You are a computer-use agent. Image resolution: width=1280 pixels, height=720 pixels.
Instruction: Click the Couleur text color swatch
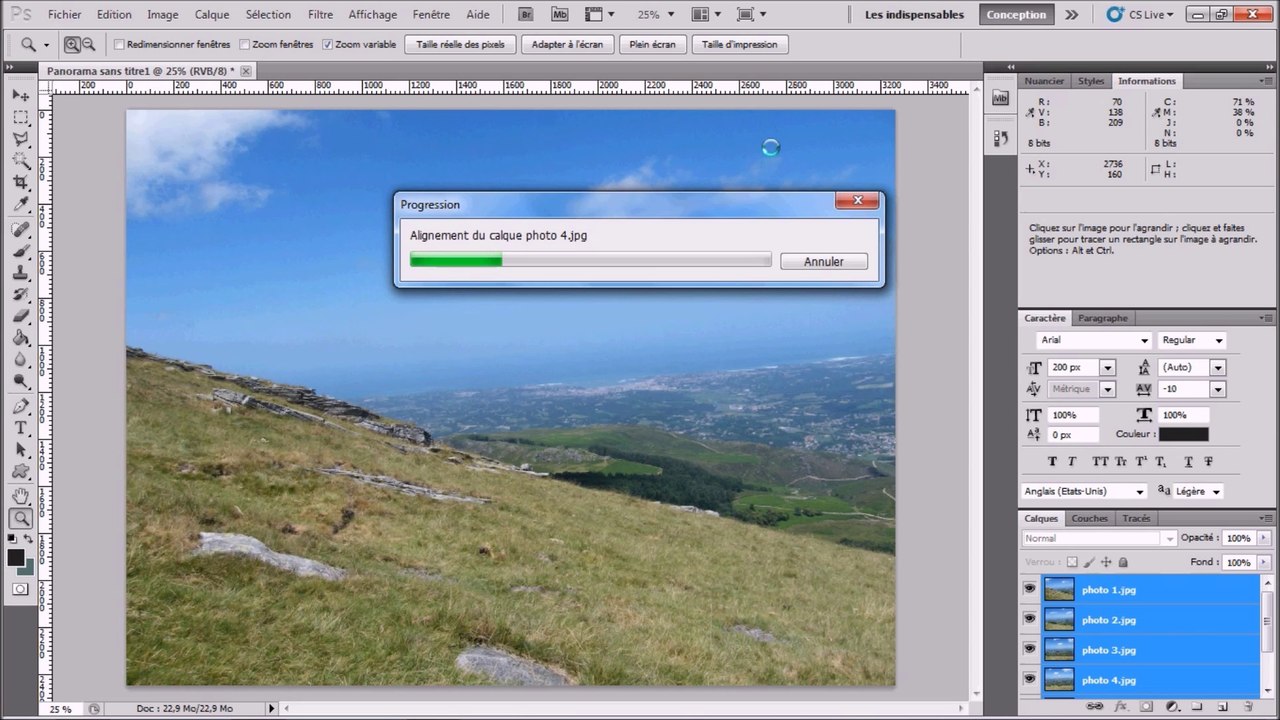pos(1184,435)
